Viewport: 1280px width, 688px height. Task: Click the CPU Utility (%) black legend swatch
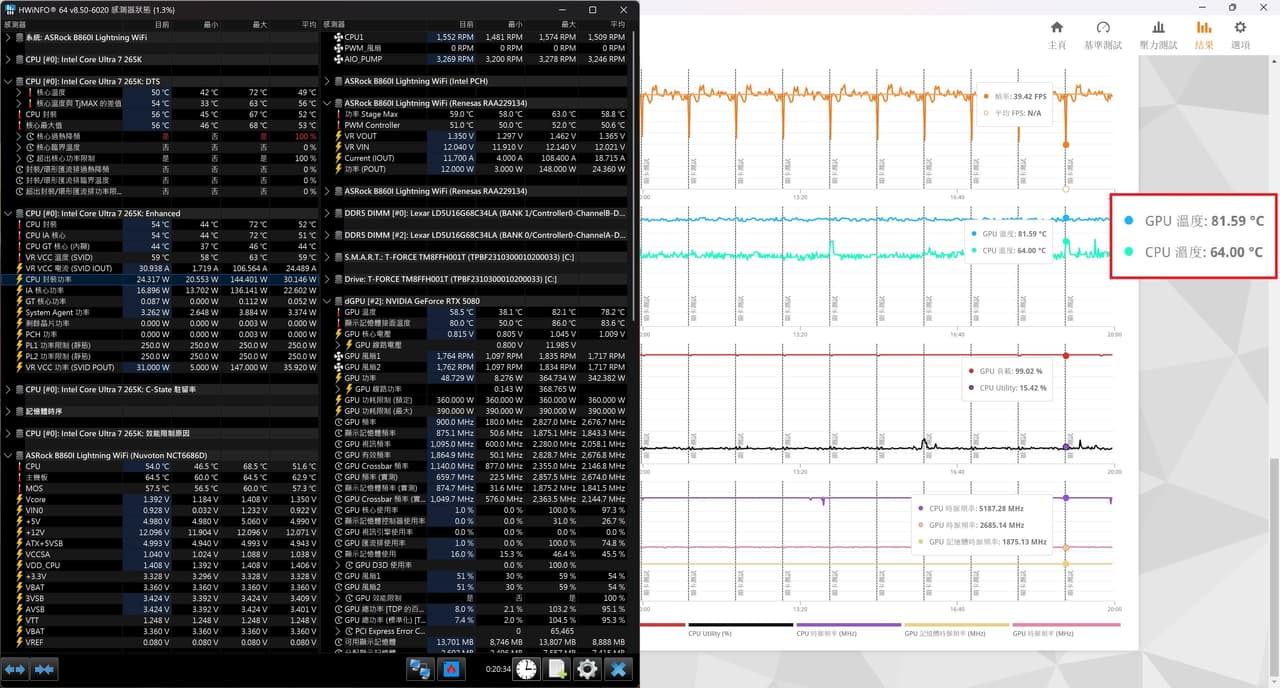741,625
